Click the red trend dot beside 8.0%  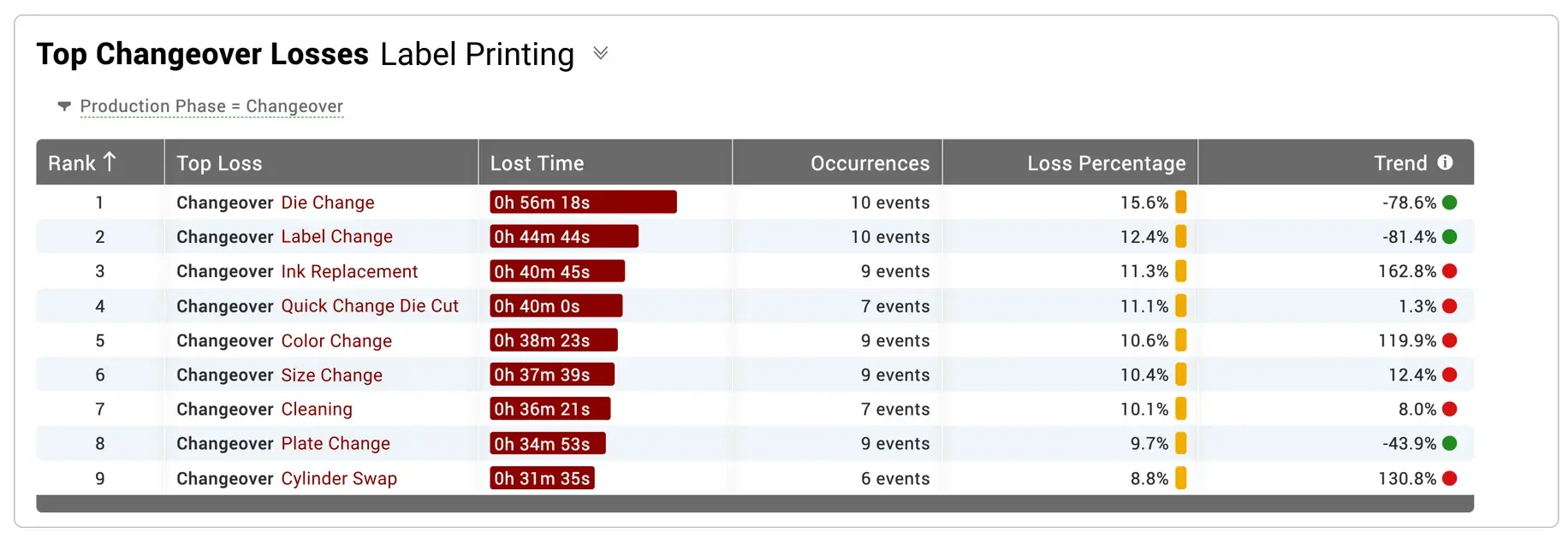point(1450,409)
